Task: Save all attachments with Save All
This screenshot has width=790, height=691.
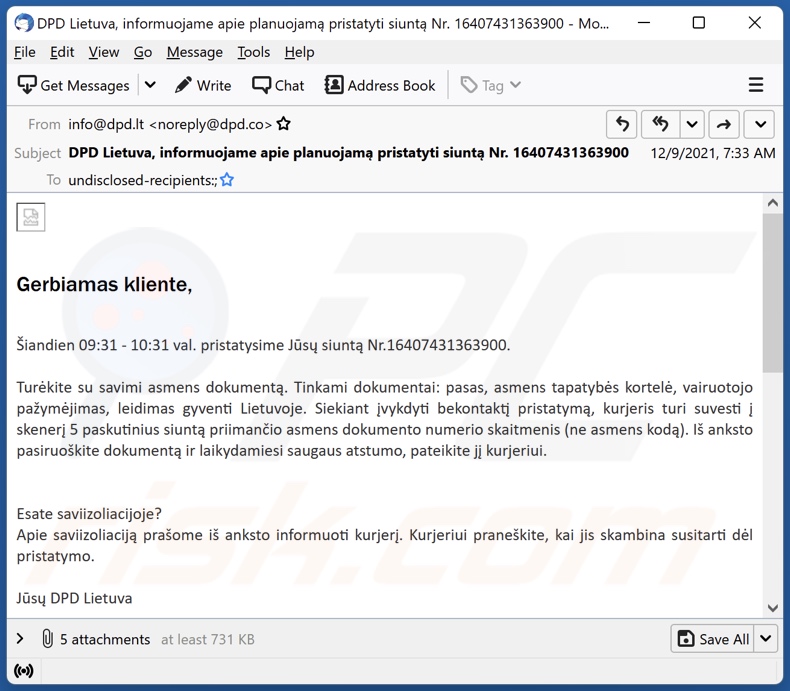Action: 712,639
